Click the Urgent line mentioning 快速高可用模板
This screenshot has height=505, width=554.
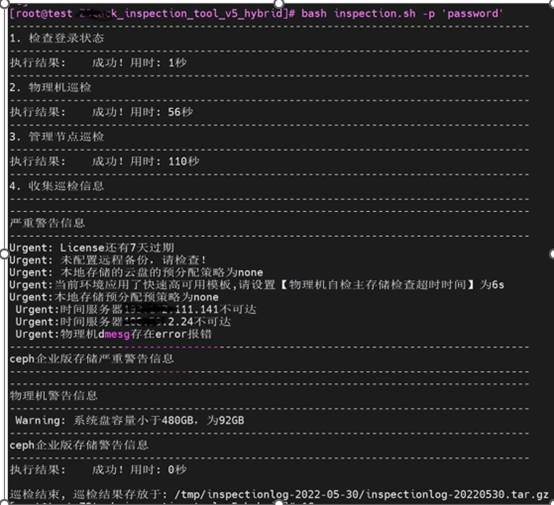click(x=257, y=285)
